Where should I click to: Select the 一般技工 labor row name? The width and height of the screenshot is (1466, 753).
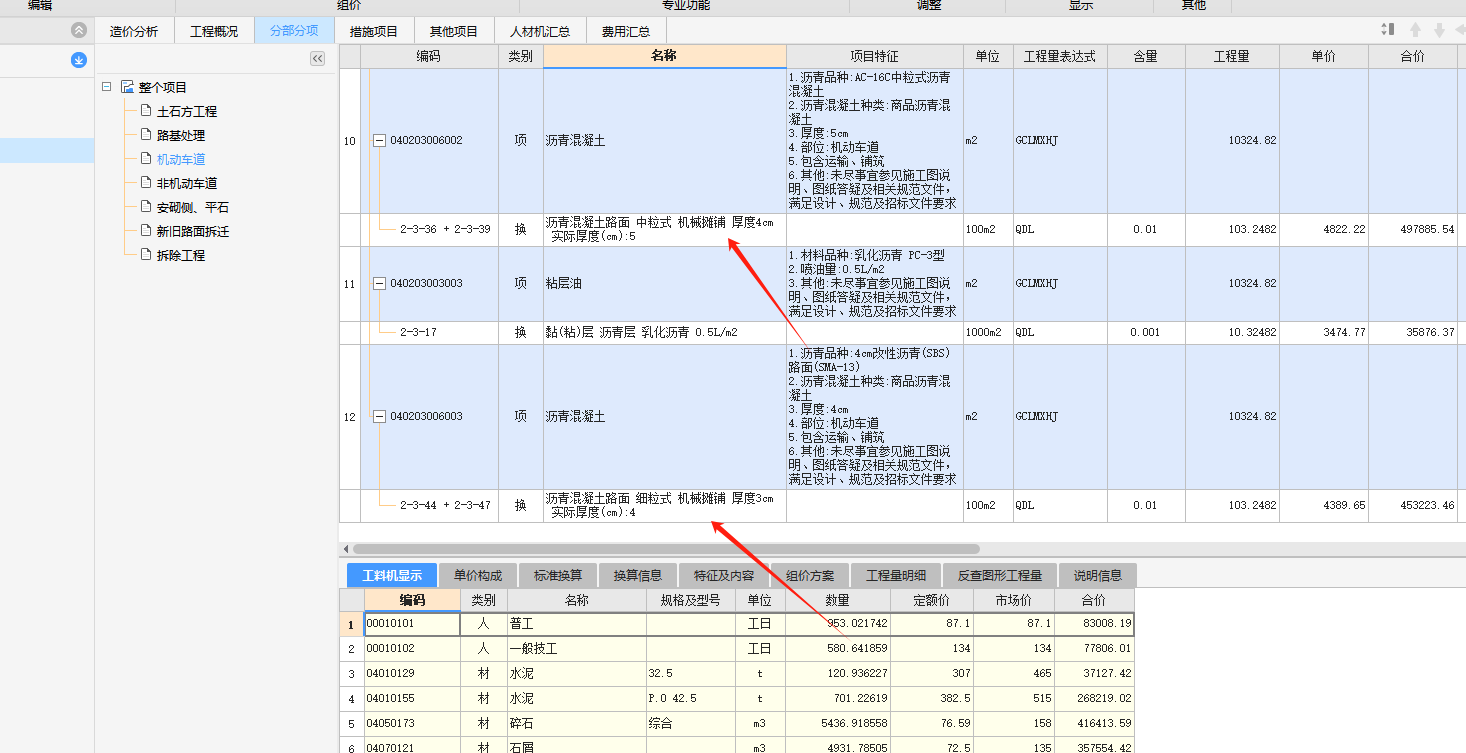click(x=577, y=648)
